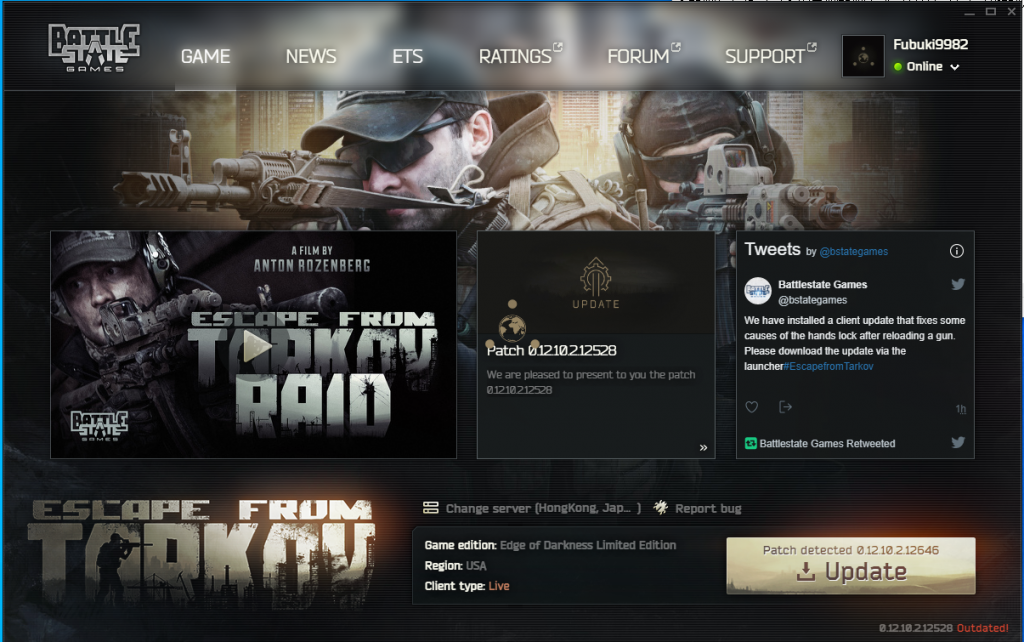The image size is (1024, 642).
Task: Maximize the launcher window
Action: (990, 12)
